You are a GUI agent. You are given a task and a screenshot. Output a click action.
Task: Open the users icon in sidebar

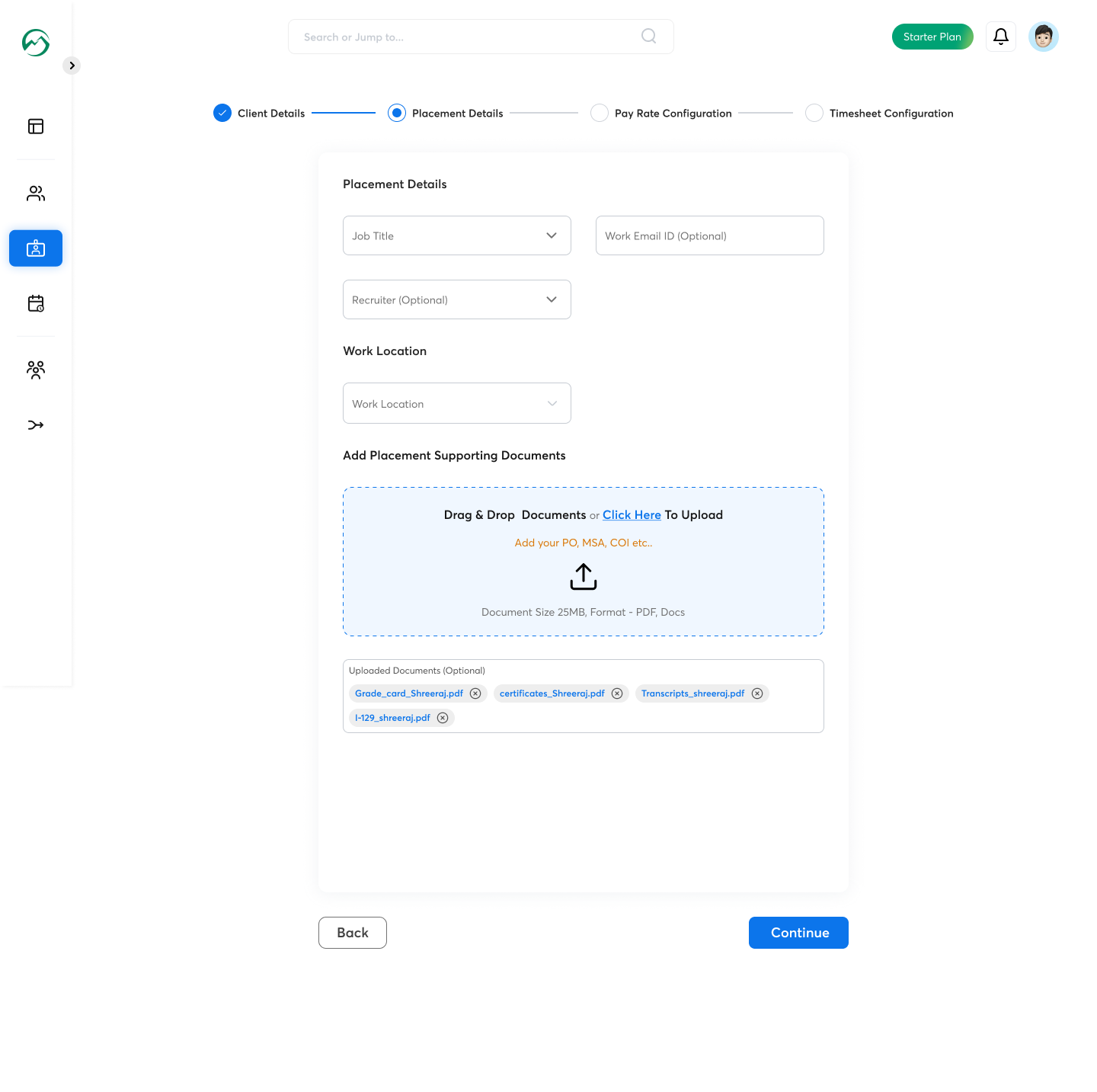[x=36, y=194]
